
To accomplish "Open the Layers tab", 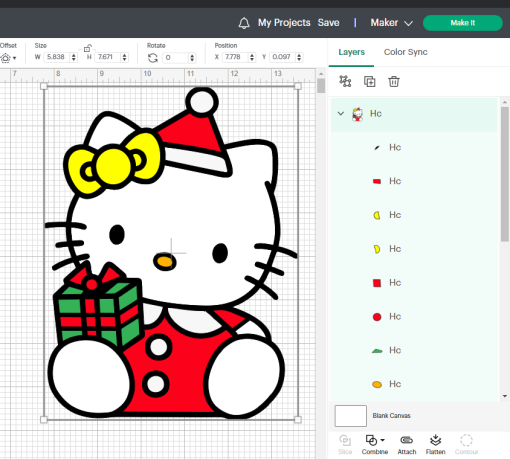I will (x=351, y=52).
